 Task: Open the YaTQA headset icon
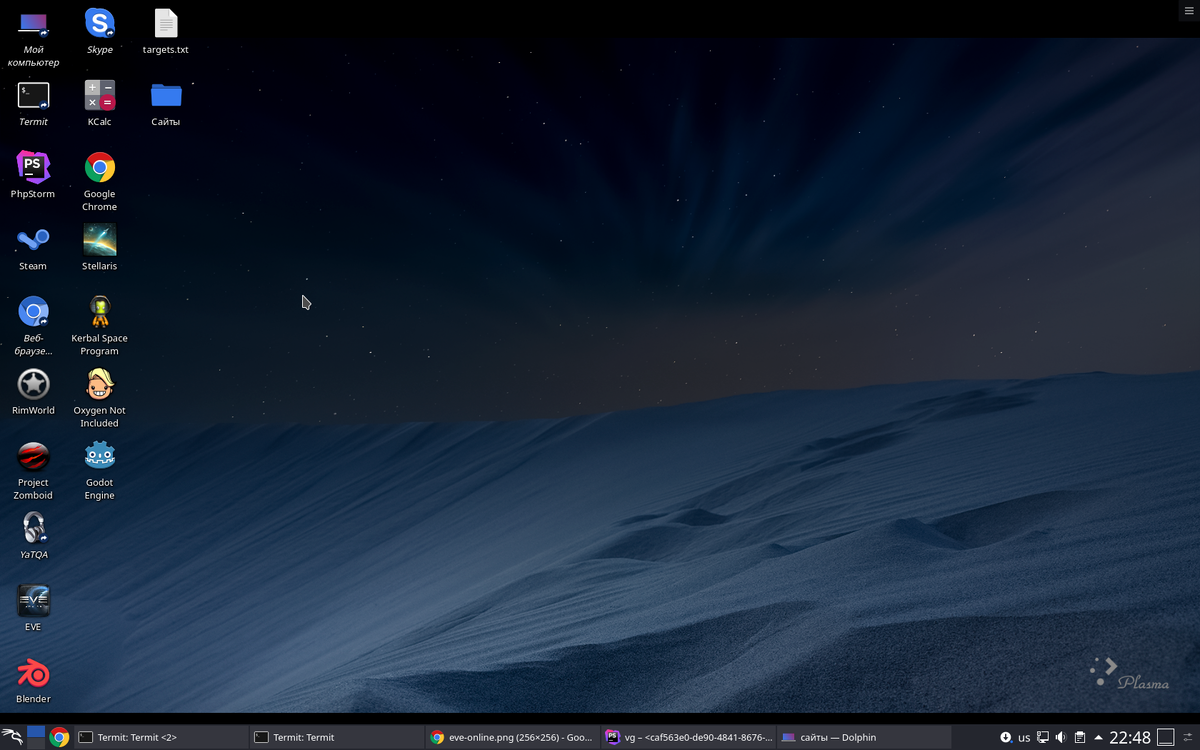(33, 535)
